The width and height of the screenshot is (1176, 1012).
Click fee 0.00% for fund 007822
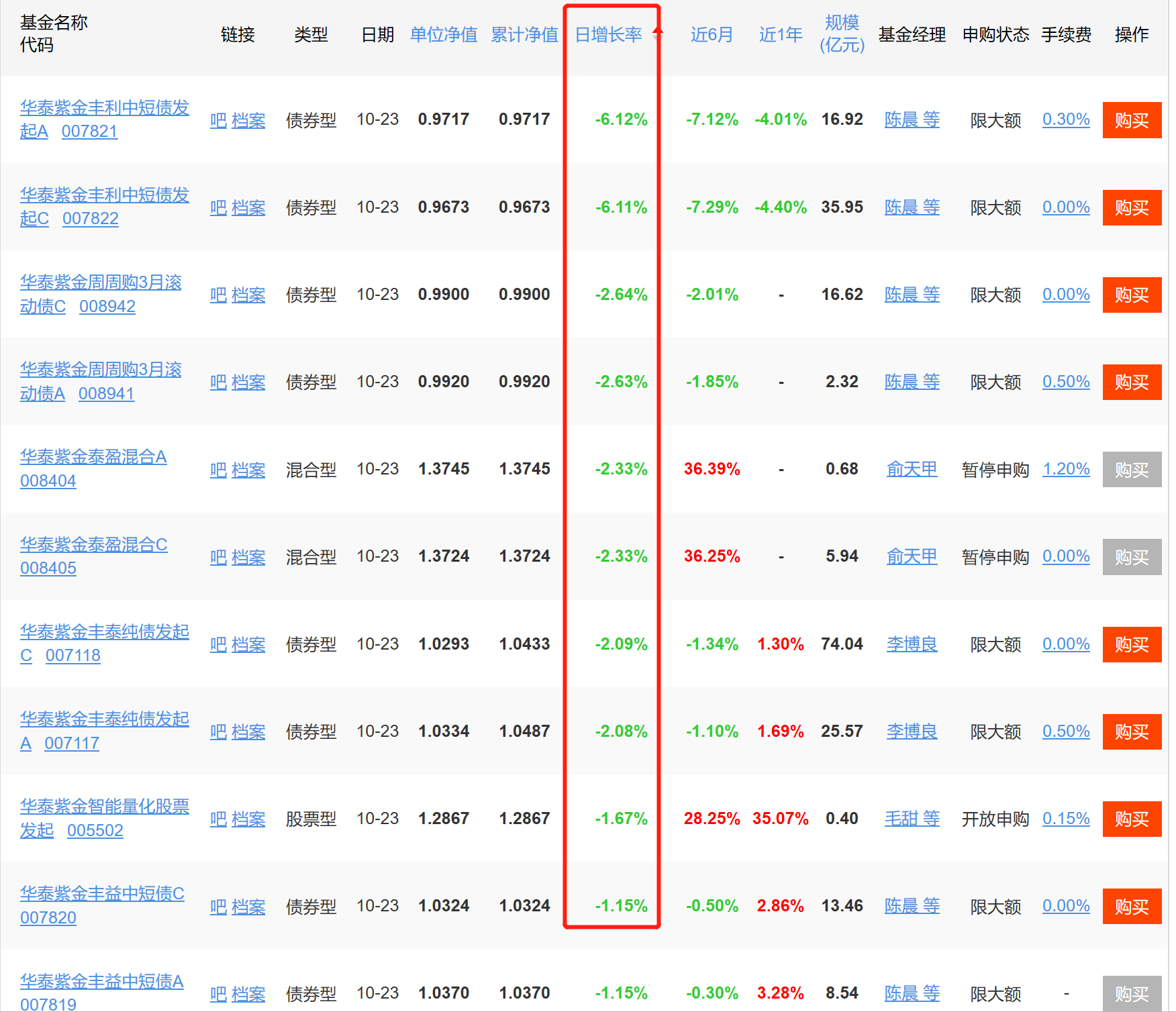(x=1066, y=207)
